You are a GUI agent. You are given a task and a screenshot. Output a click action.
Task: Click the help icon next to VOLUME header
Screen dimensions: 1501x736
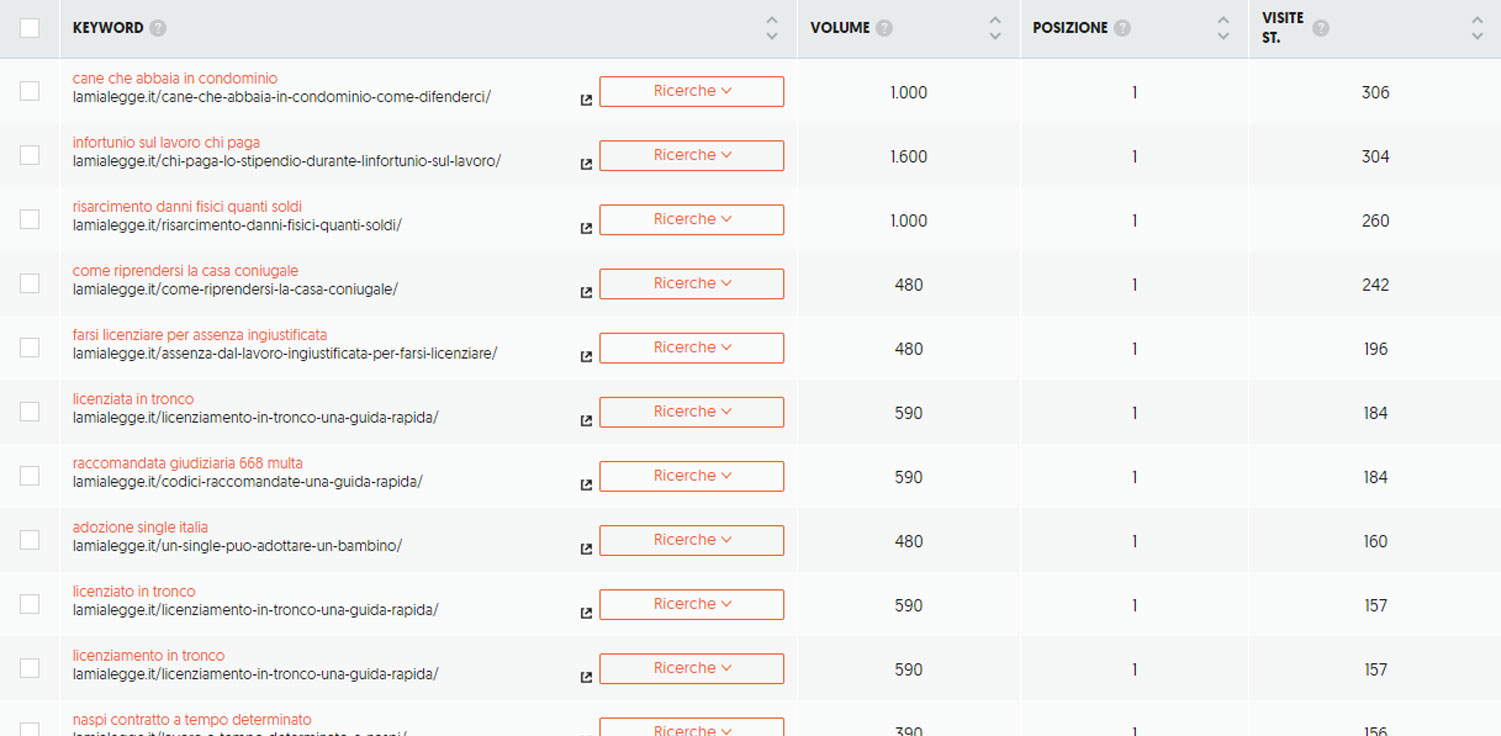[884, 28]
